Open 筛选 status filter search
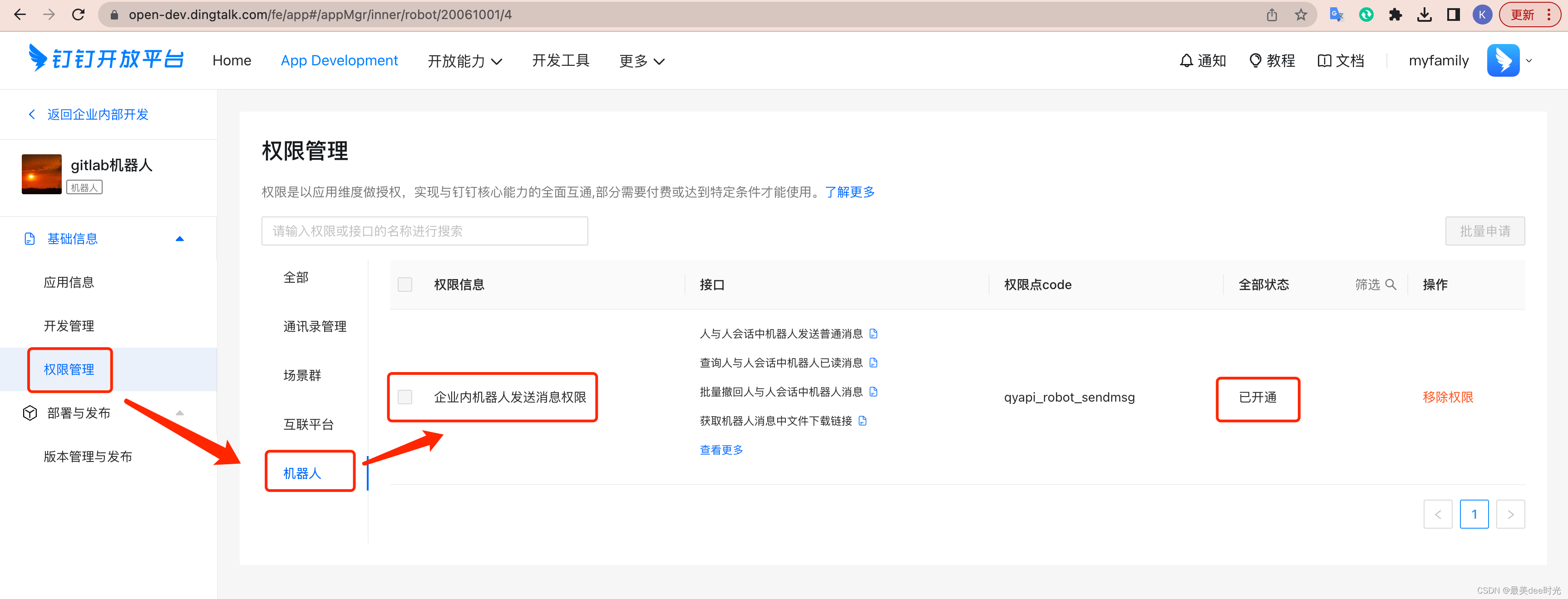Image resolution: width=1568 pixels, height=599 pixels. [x=1375, y=285]
